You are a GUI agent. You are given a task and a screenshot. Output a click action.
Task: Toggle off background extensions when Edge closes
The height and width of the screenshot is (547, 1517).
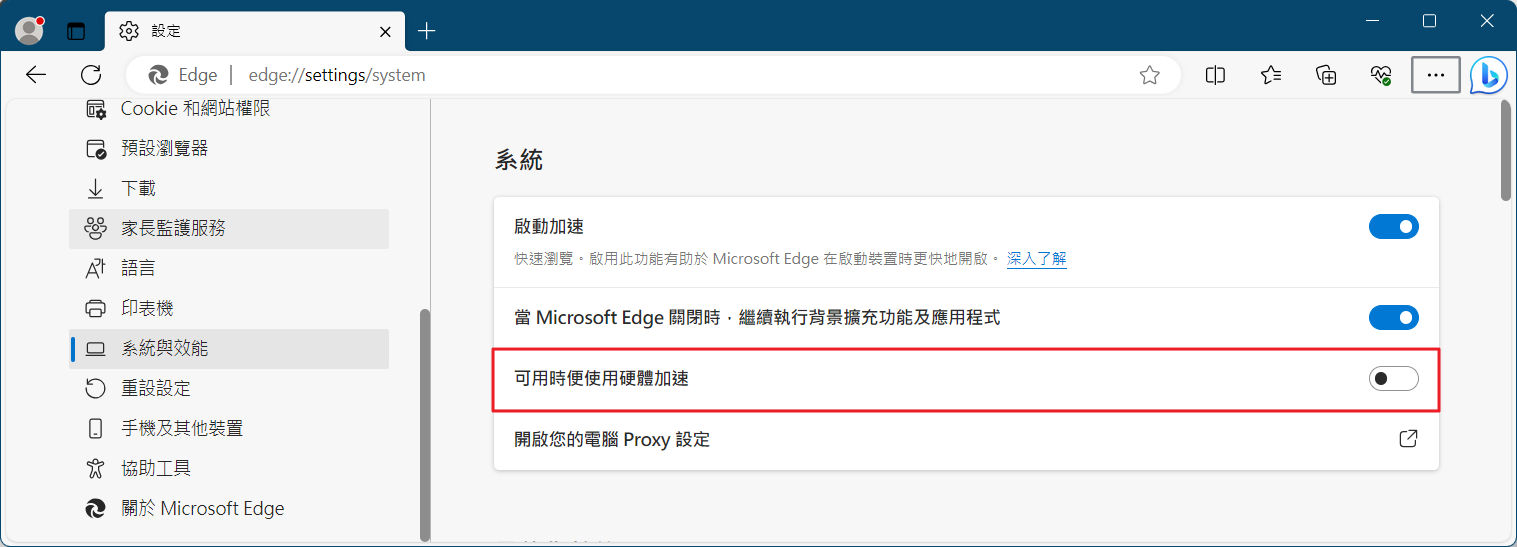pos(1393,318)
